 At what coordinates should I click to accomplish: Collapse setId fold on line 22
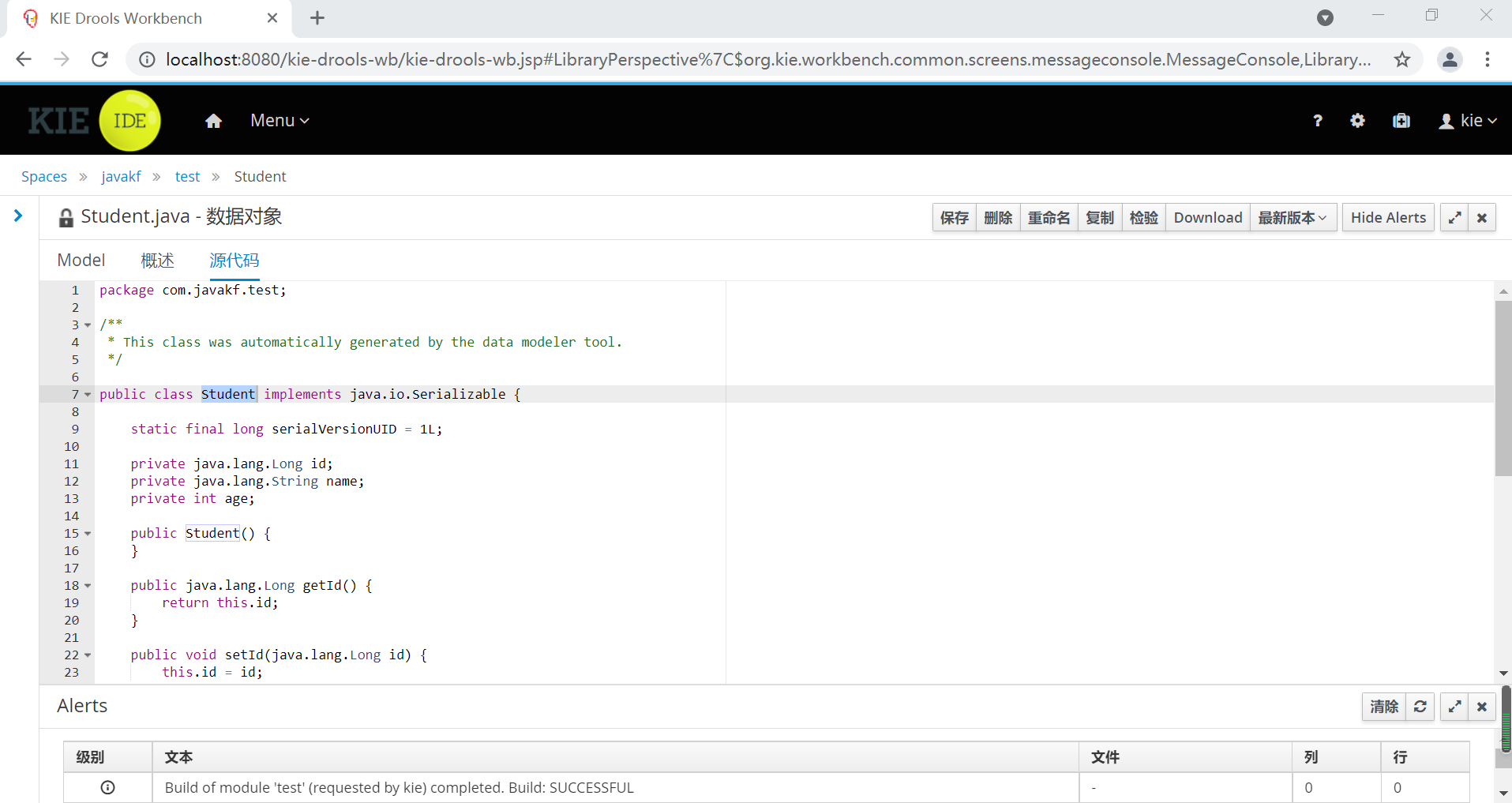pyautogui.click(x=88, y=655)
